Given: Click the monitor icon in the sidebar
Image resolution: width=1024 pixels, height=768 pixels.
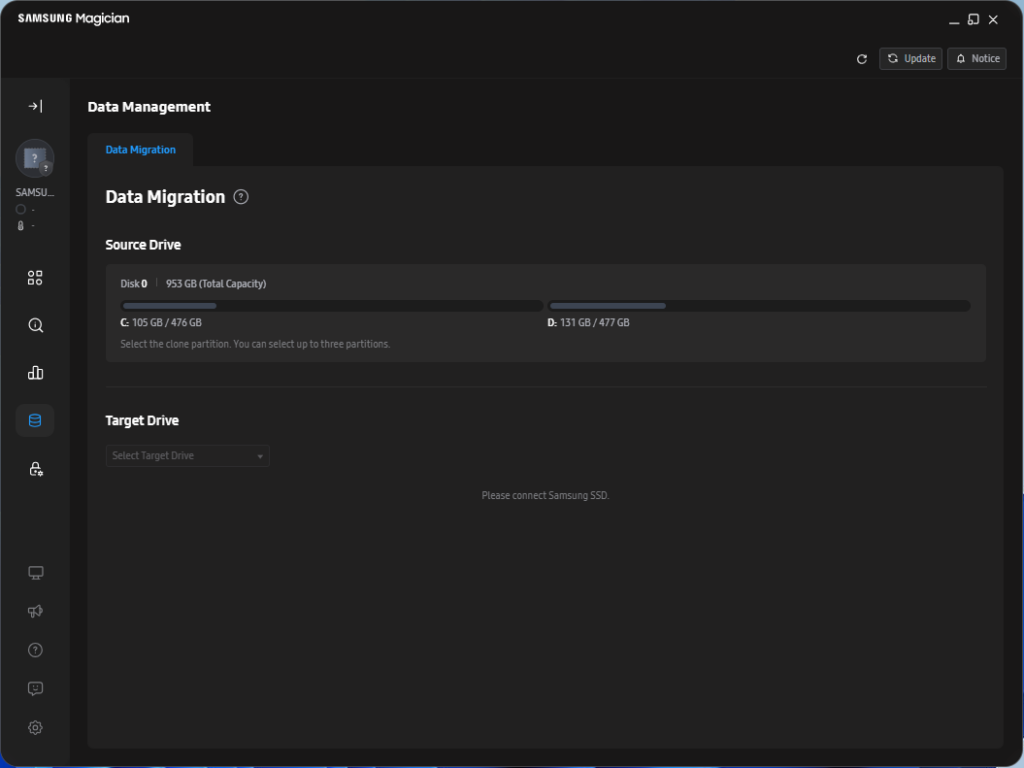Looking at the screenshot, I should point(35,573).
